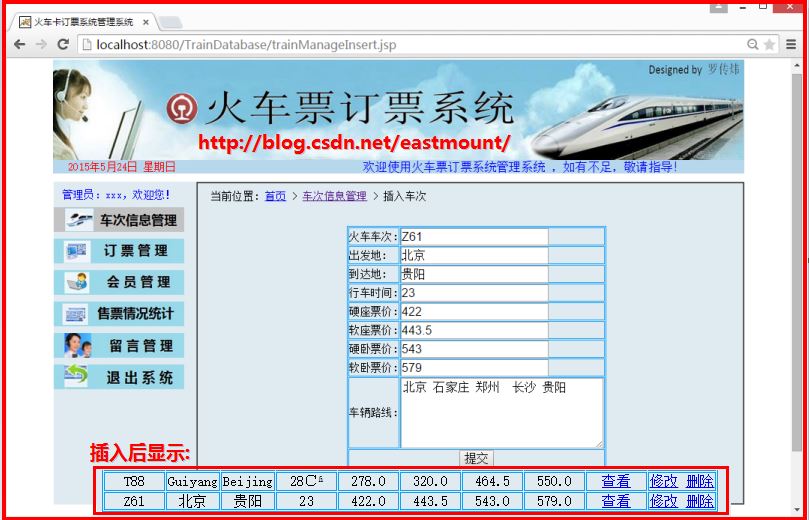Open the 售票情况统计 sidebar menu
The width and height of the screenshot is (809, 520).
(119, 314)
